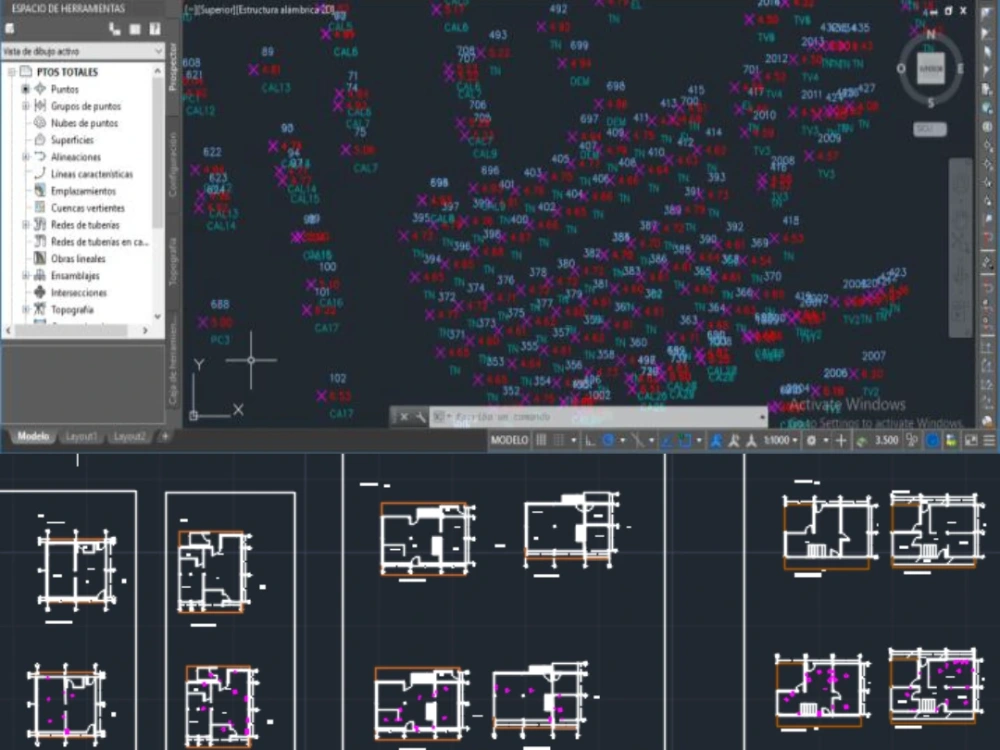Select Superficies tree item
The width and height of the screenshot is (1000, 750).
coord(72,140)
